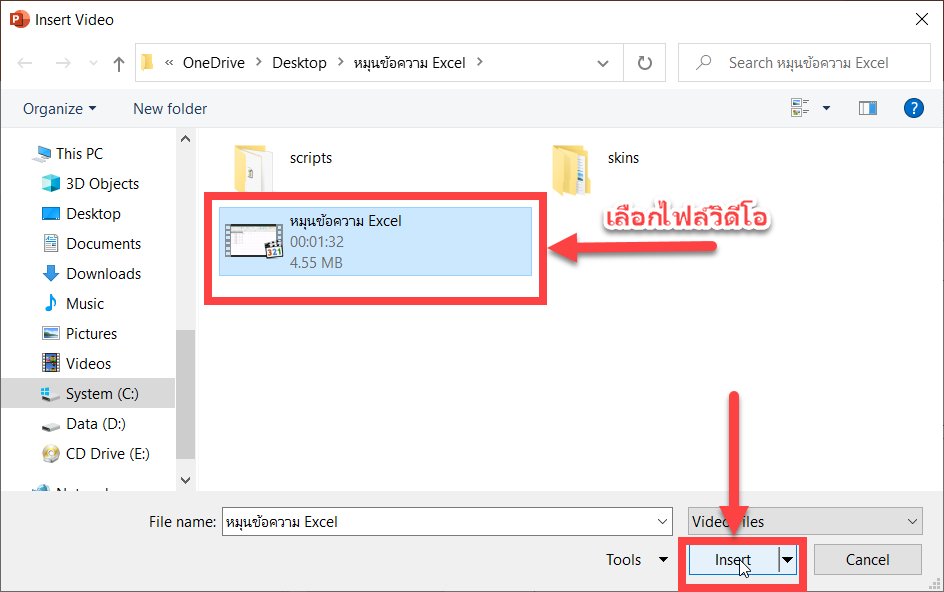
Task: Go back using the Back arrow
Action: click(25, 63)
